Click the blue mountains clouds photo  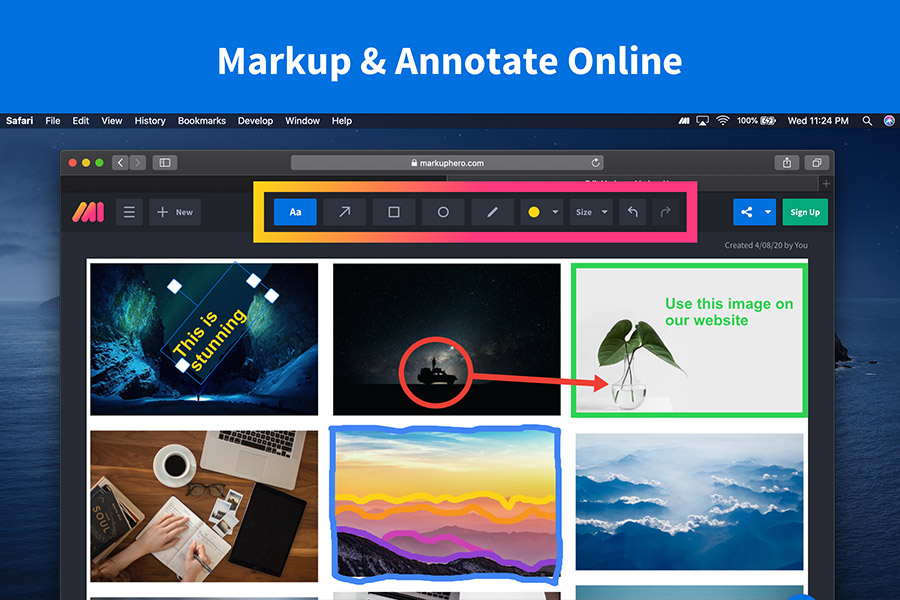[689, 502]
